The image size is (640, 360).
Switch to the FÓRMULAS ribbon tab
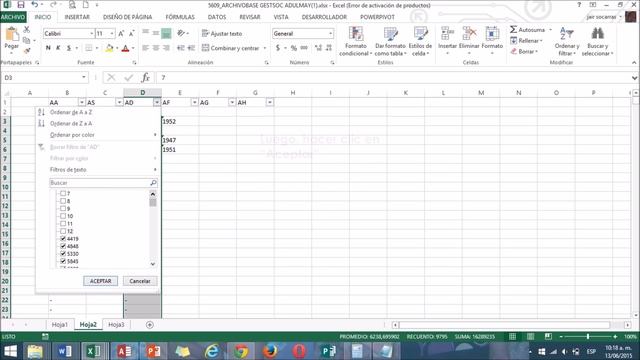(x=180, y=17)
